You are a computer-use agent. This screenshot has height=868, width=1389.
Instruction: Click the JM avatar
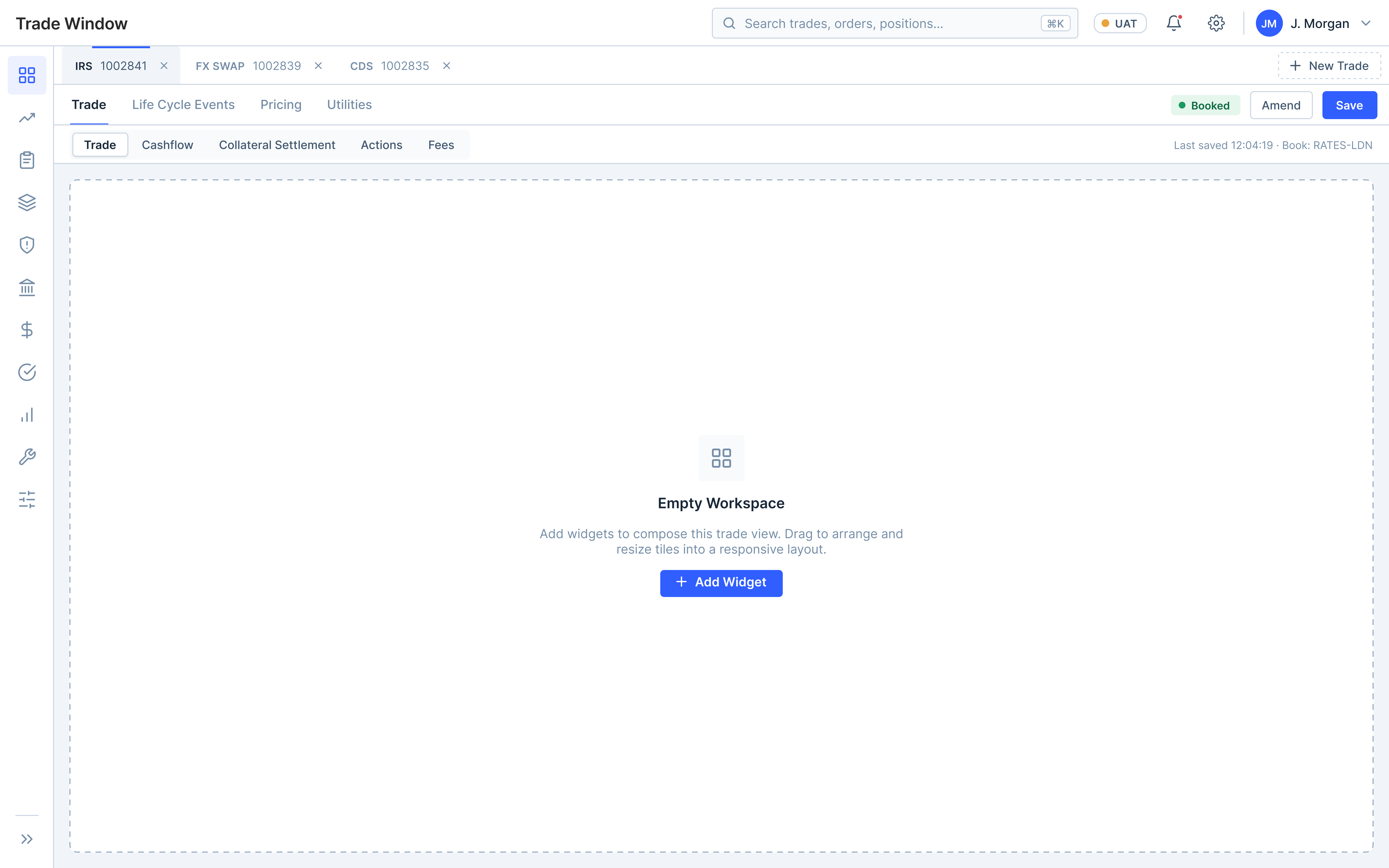click(1269, 24)
